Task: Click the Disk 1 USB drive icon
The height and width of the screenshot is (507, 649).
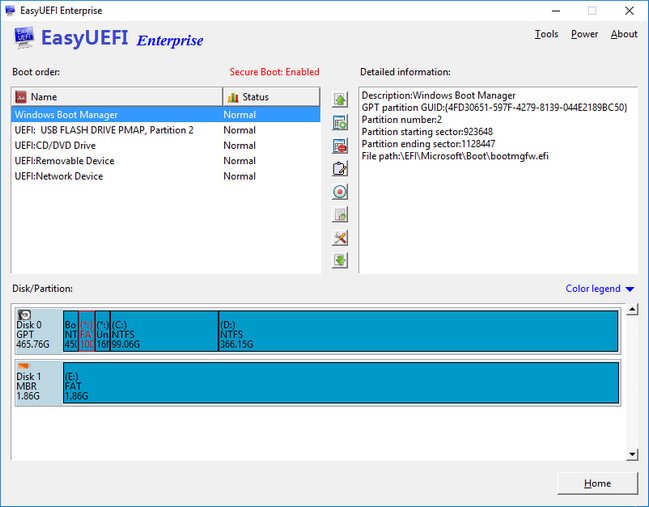Action: click(24, 366)
